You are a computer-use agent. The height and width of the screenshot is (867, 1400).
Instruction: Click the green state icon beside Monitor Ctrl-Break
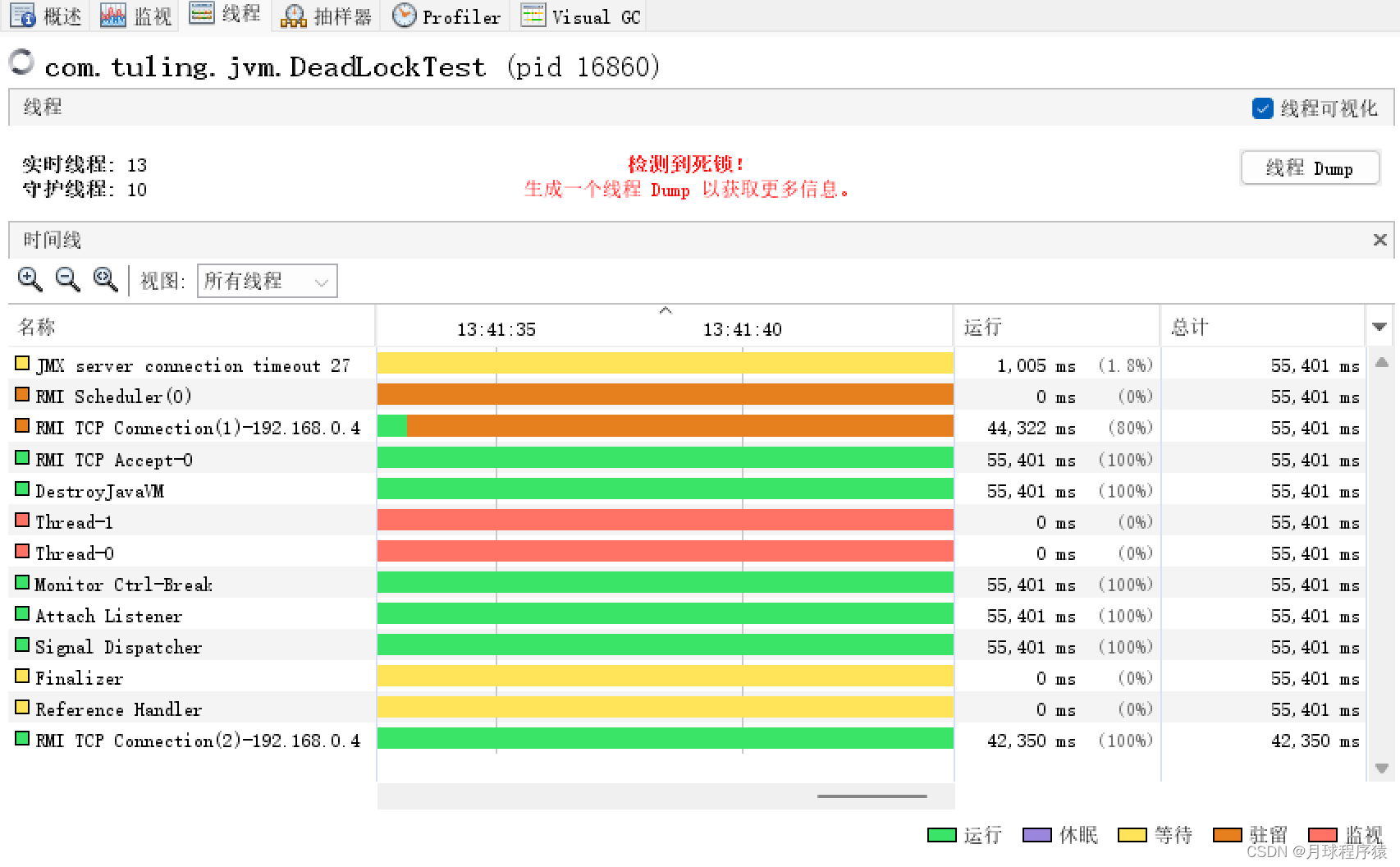(x=22, y=582)
